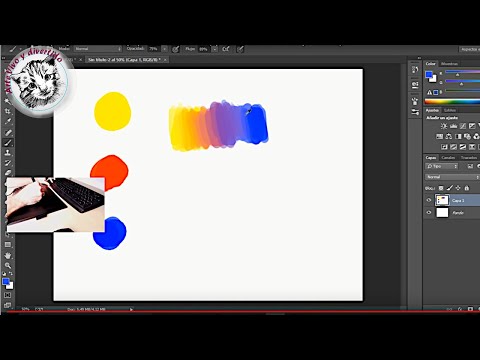This screenshot has height=360, width=480.
Task: Switch to the Estilos tab
Action: click(x=450, y=110)
